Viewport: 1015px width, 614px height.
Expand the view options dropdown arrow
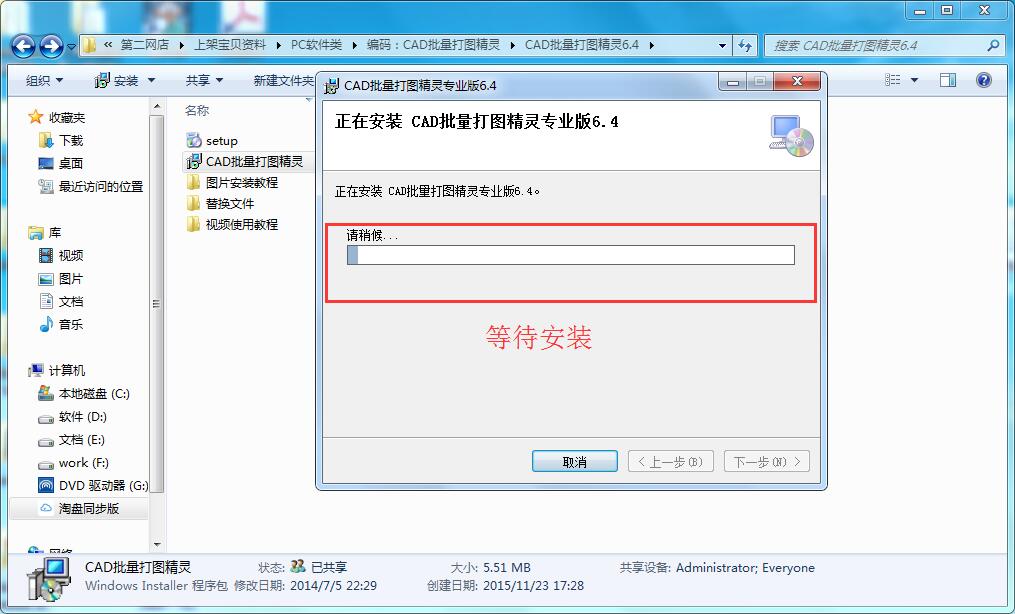click(x=914, y=80)
